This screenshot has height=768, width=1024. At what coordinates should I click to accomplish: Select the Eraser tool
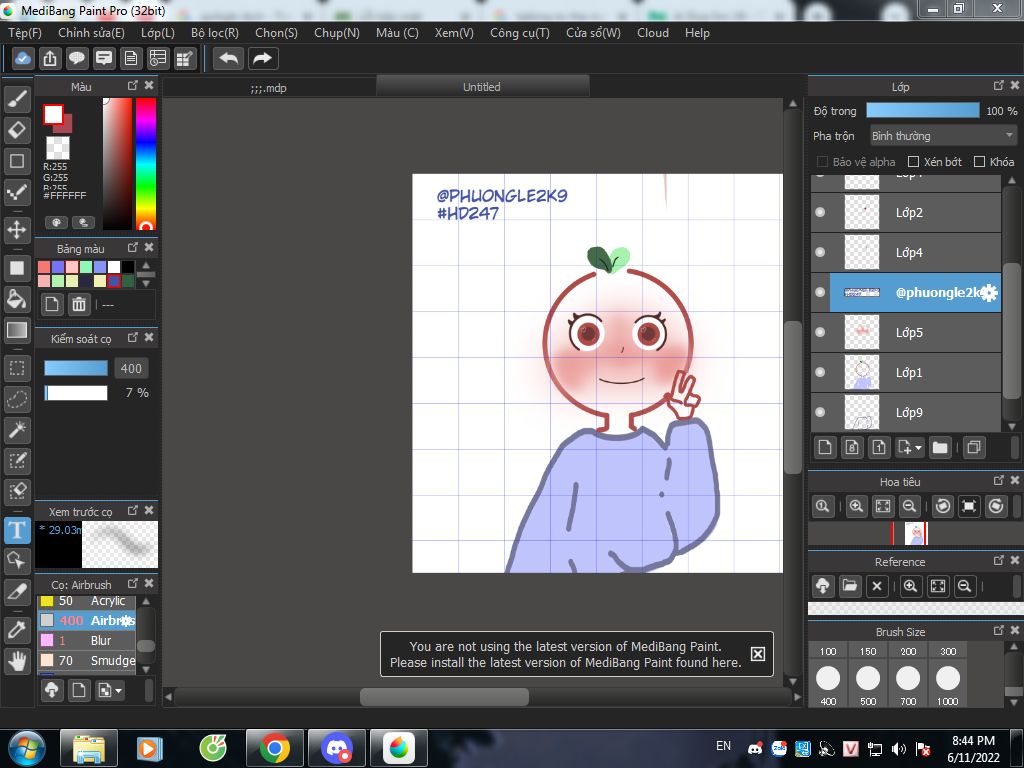pyautogui.click(x=17, y=130)
